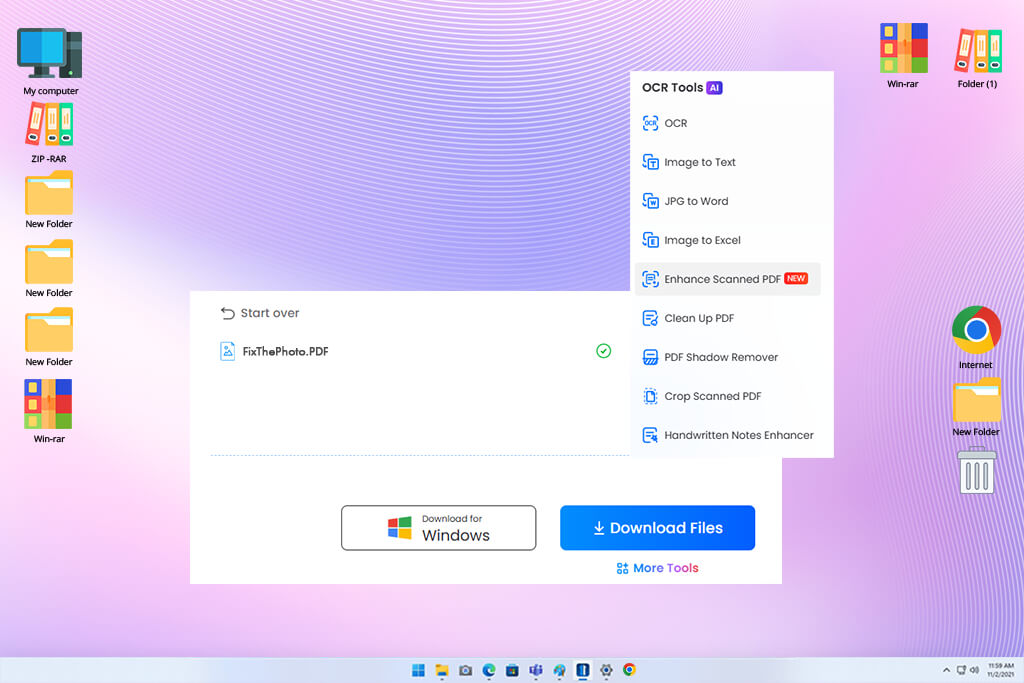The width and height of the screenshot is (1024, 683).
Task: Select the FixThePhoto.PDF file name
Action: pos(285,351)
